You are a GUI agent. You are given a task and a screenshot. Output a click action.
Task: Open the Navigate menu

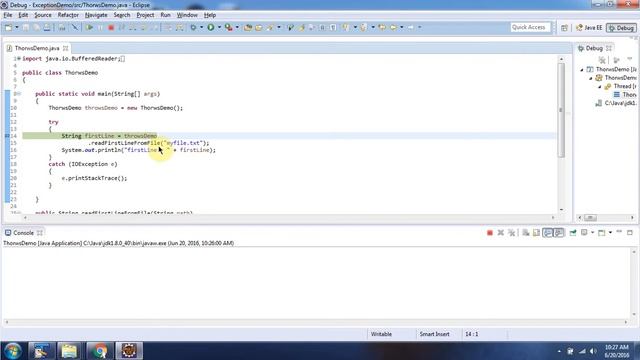coord(96,15)
